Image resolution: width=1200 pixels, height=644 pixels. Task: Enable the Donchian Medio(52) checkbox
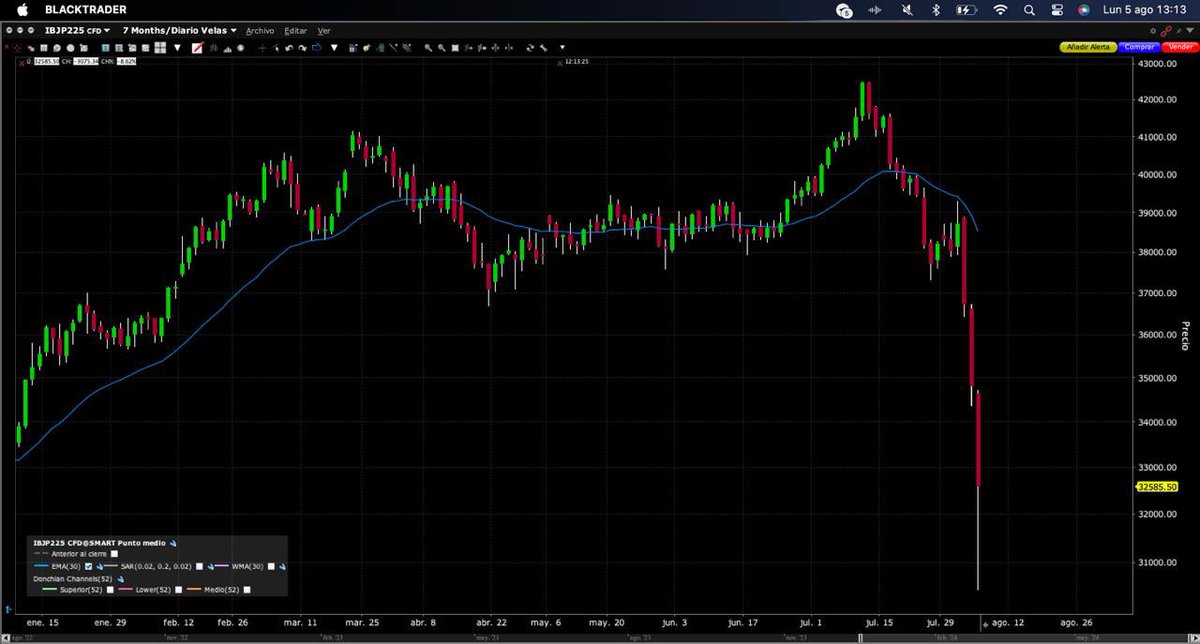click(x=247, y=590)
